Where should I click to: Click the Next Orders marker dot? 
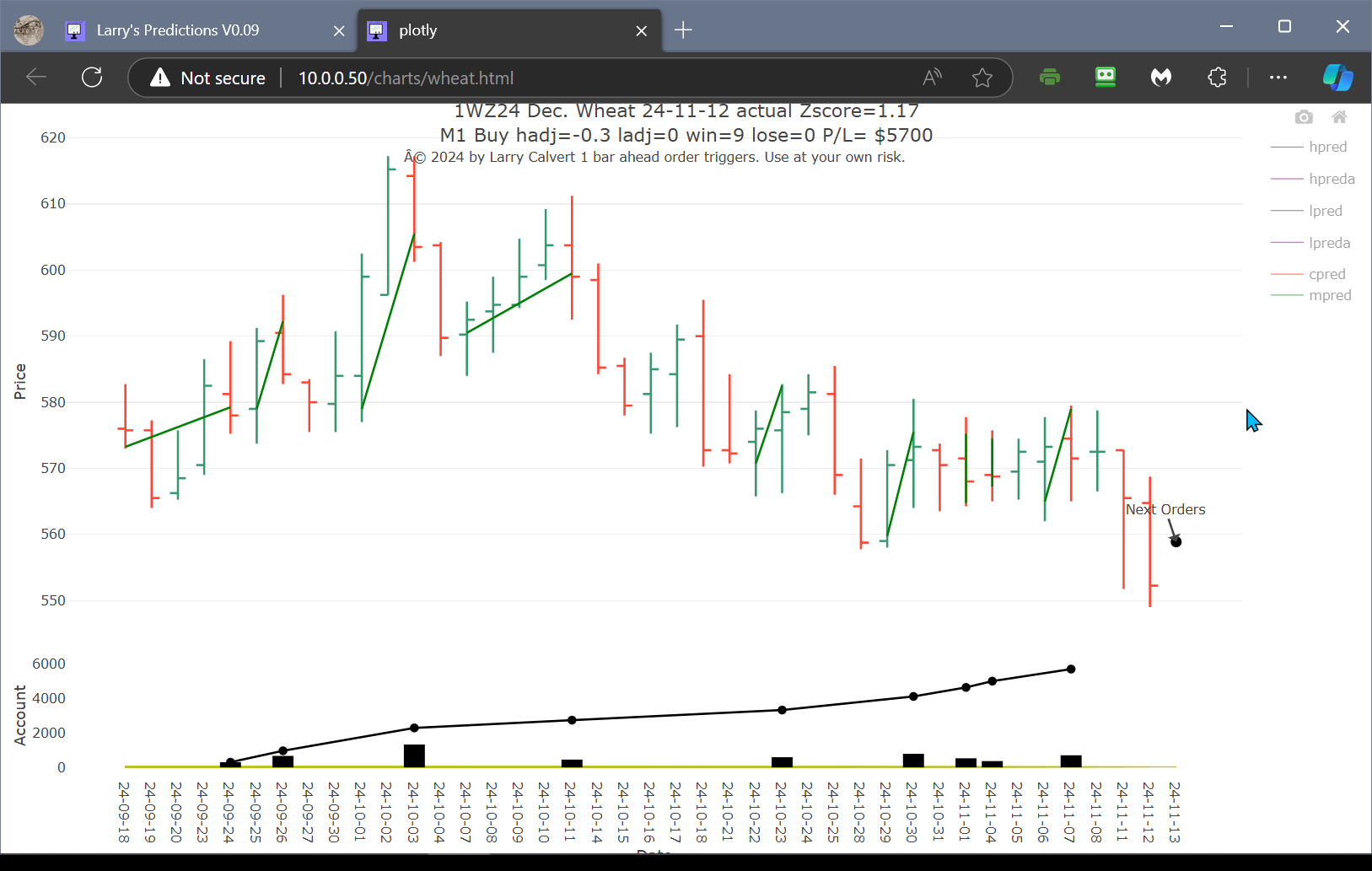click(1176, 542)
